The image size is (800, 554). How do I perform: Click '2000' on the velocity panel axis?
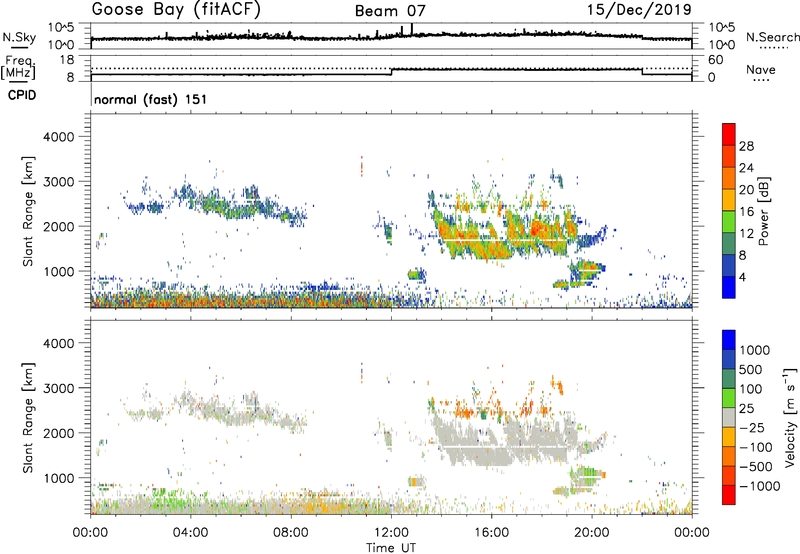click(59, 433)
